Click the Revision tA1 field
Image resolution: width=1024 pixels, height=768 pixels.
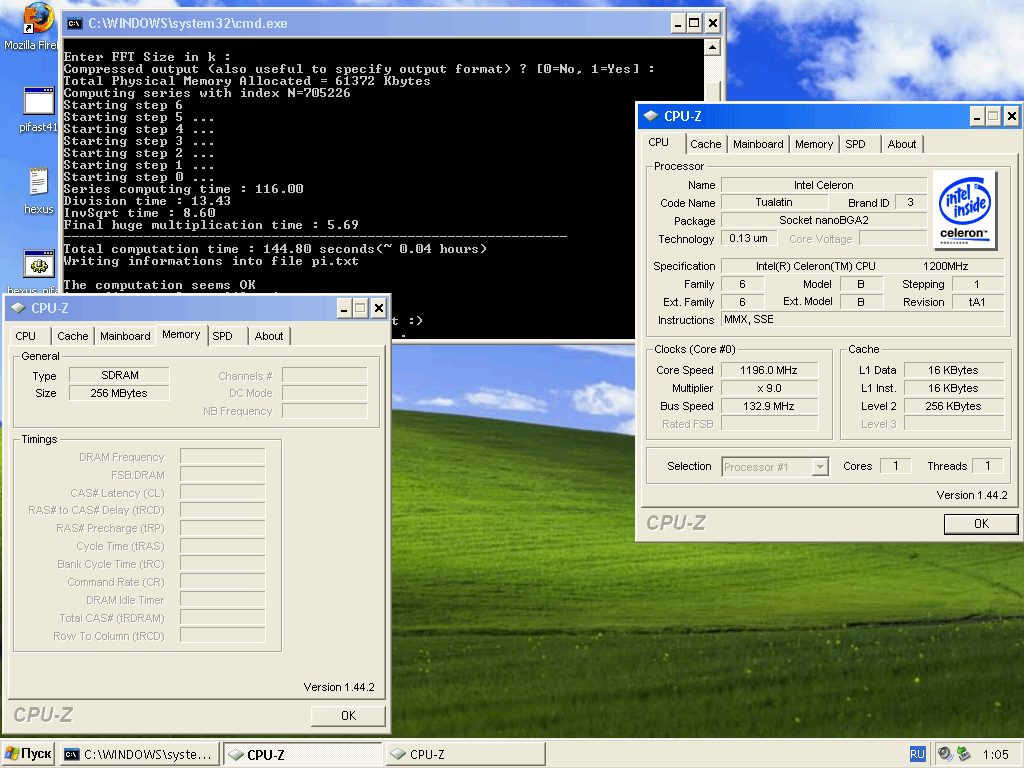click(x=977, y=302)
